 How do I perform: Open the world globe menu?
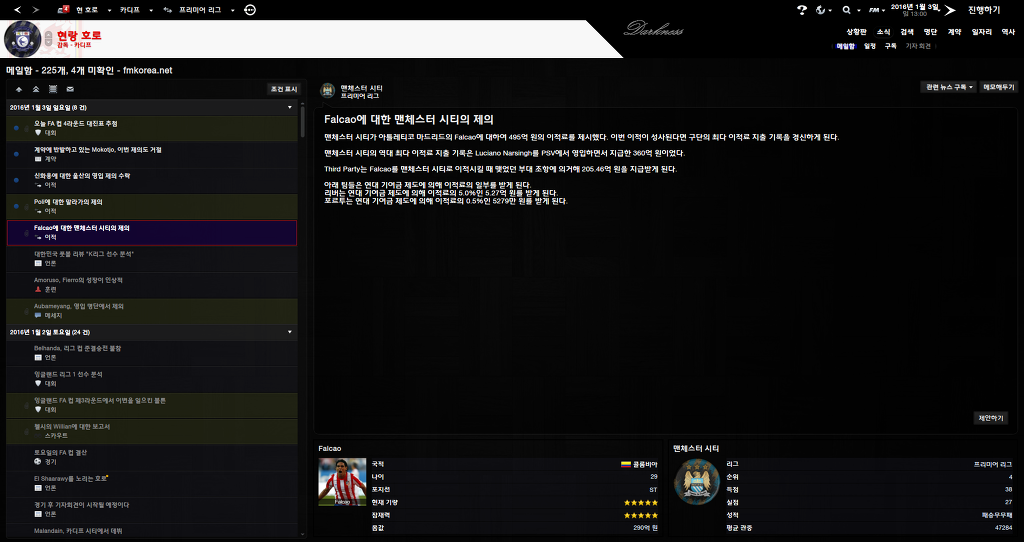pos(824,10)
